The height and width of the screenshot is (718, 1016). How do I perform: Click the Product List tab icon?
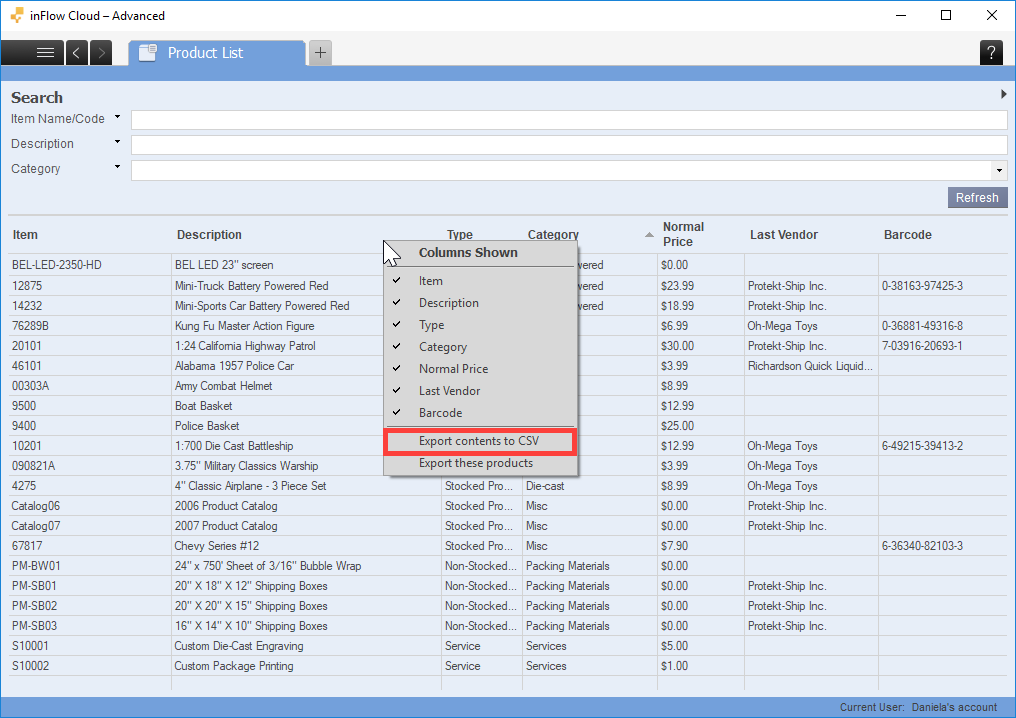tap(148, 53)
